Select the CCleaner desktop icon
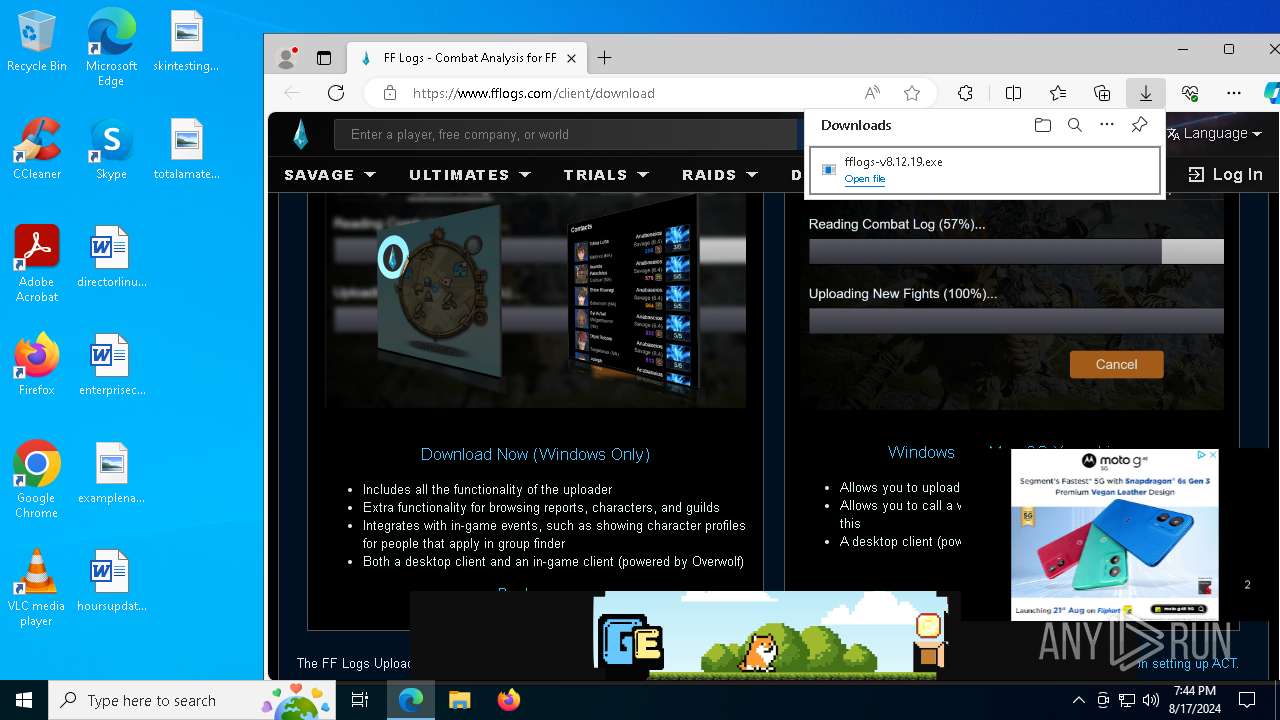This screenshot has width=1280, height=720. pos(36,149)
